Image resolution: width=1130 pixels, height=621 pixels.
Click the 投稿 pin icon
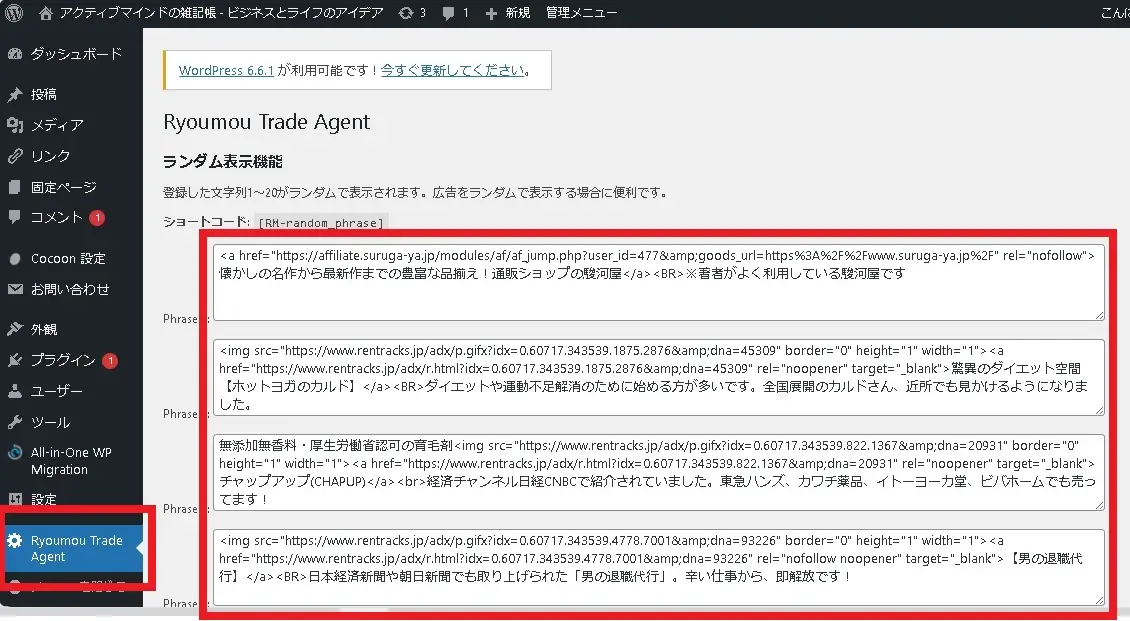14,94
